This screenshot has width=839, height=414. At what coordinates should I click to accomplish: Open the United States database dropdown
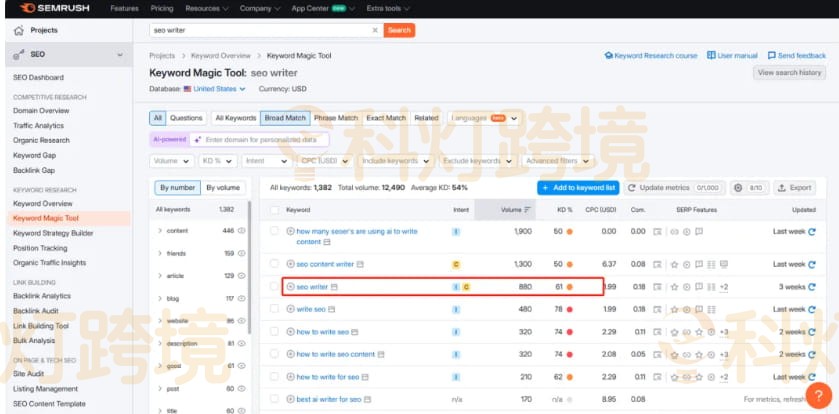click(x=214, y=89)
